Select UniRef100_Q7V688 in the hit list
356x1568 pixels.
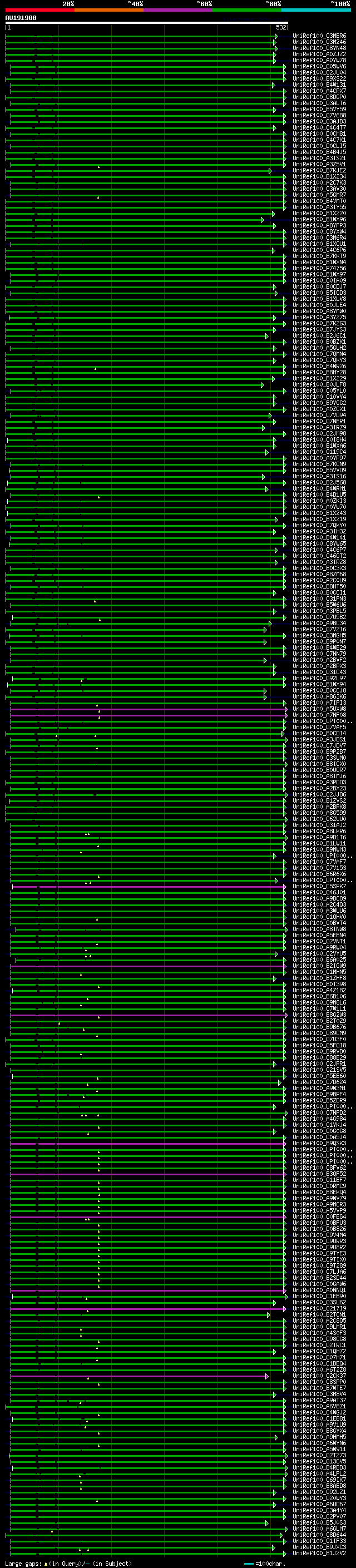click(319, 116)
